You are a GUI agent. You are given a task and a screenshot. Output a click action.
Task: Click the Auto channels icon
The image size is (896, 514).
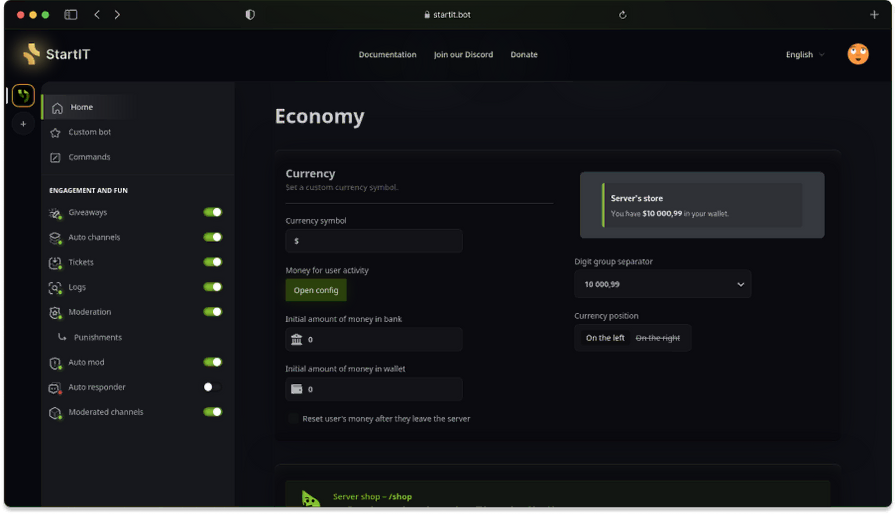(x=55, y=238)
